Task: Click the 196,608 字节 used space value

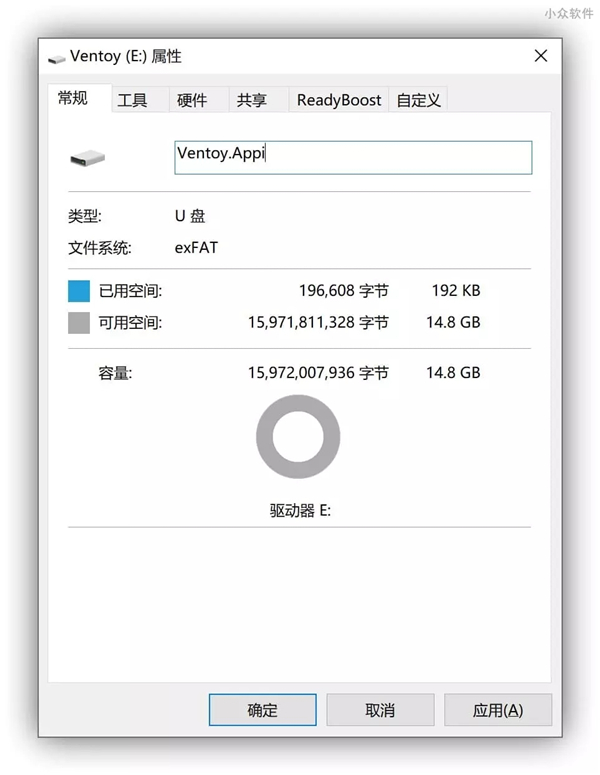Action: click(343, 291)
